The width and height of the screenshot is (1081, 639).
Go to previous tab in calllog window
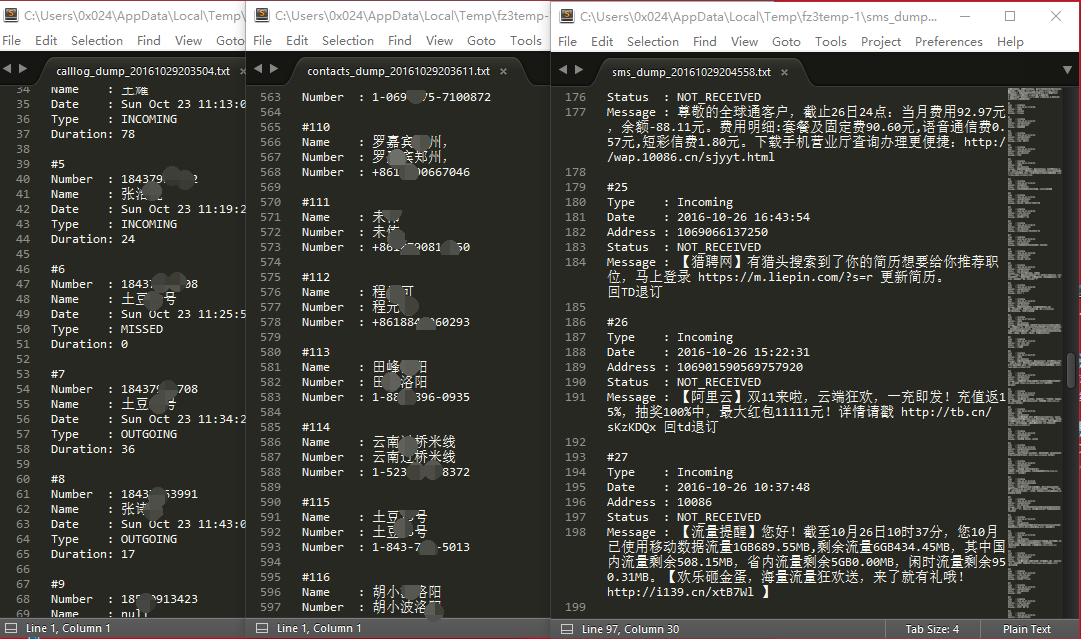(x=7, y=69)
